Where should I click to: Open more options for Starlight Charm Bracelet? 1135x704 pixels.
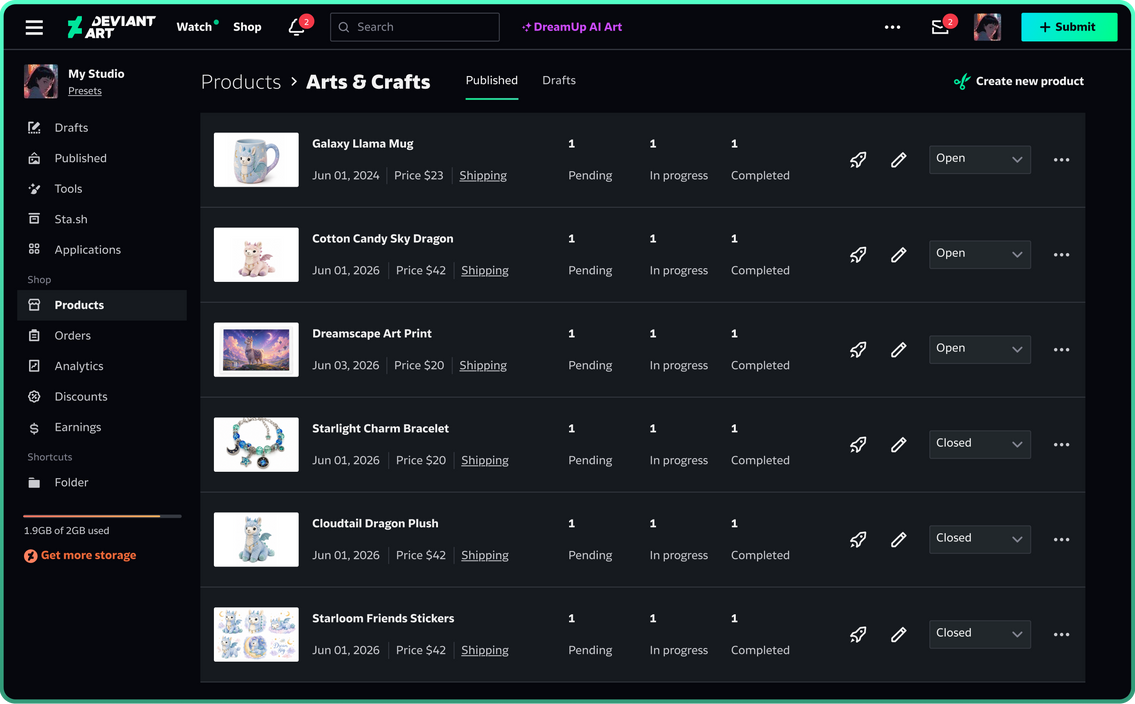(1061, 444)
